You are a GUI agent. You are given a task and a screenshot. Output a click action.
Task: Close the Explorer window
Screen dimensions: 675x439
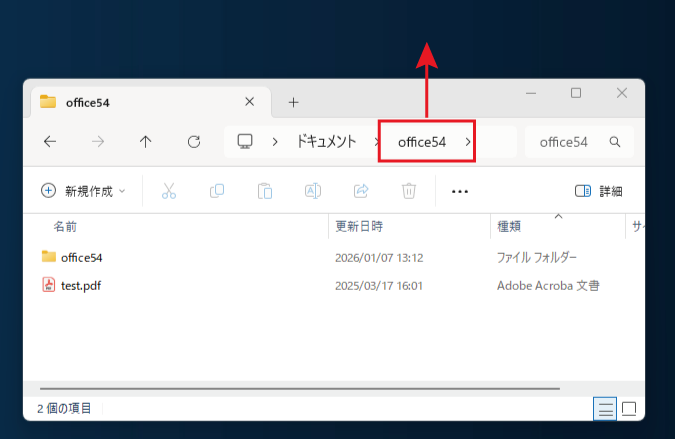point(622,93)
